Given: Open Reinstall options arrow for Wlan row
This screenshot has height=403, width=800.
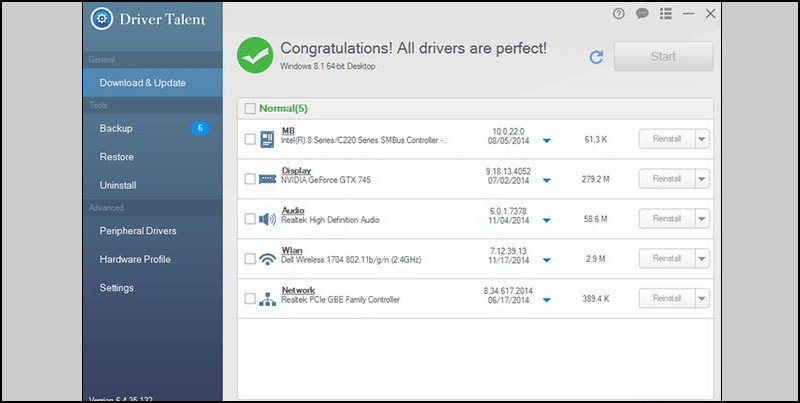Looking at the screenshot, I should click(x=702, y=259).
